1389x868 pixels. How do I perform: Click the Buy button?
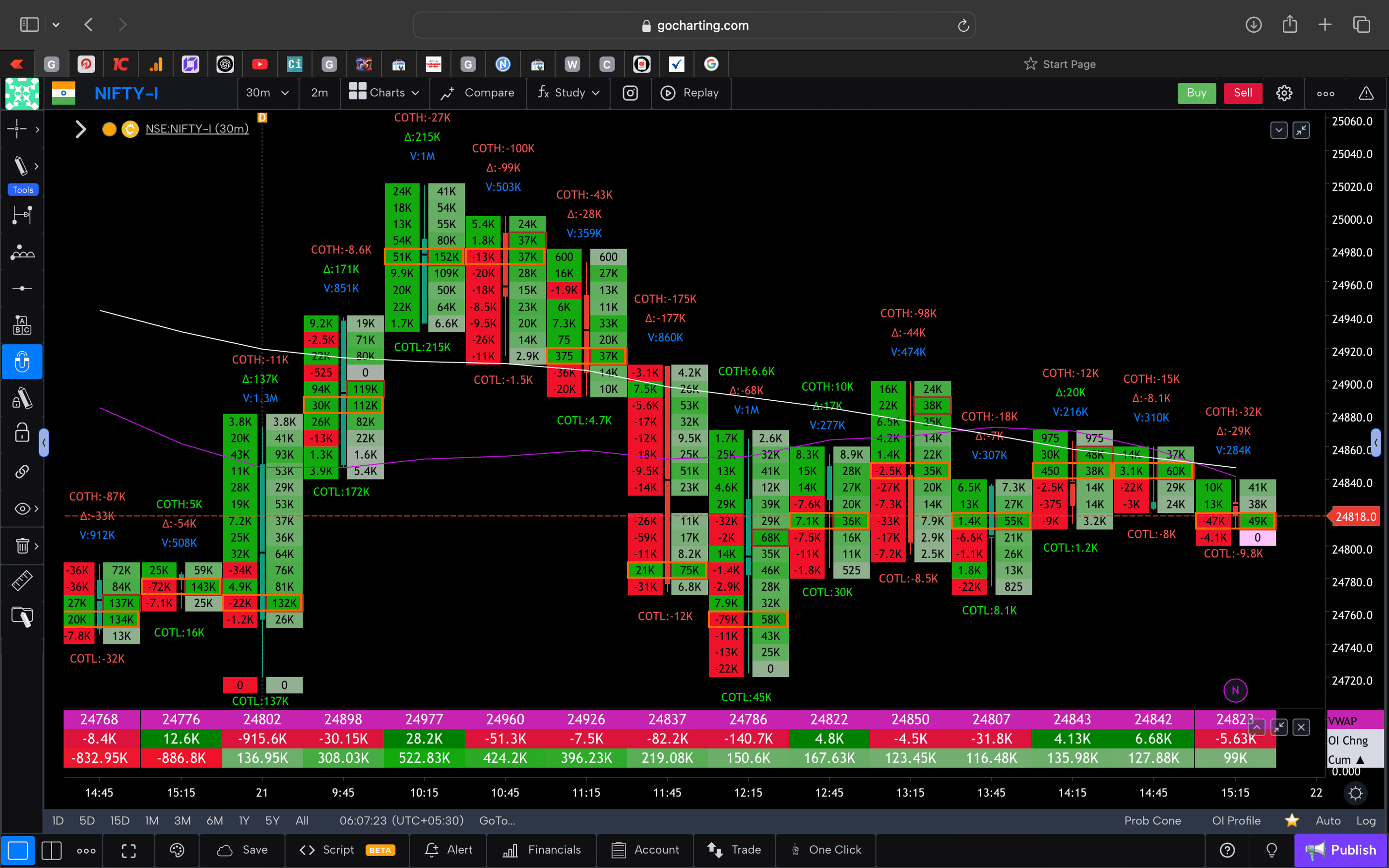[x=1196, y=93]
